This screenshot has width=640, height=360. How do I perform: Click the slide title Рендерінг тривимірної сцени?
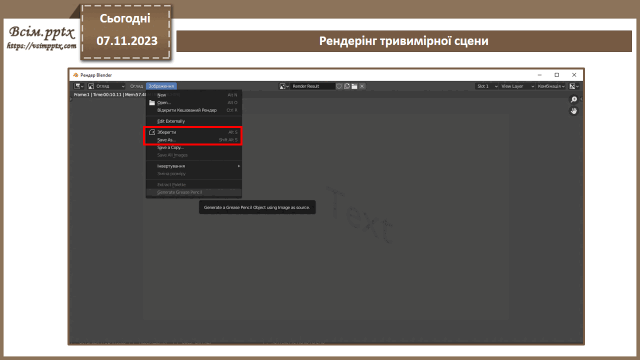pos(404,41)
